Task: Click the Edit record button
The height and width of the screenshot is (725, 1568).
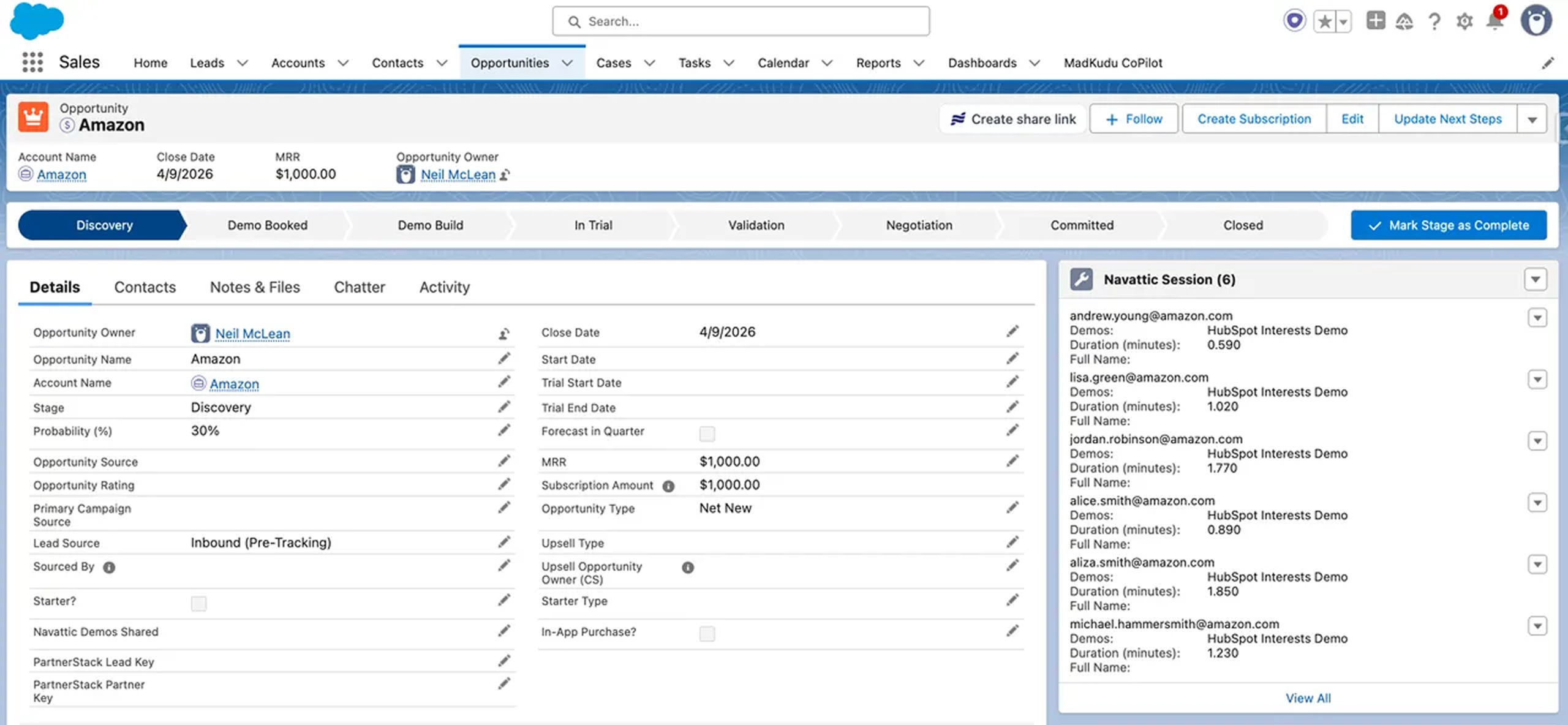Action: click(1352, 119)
